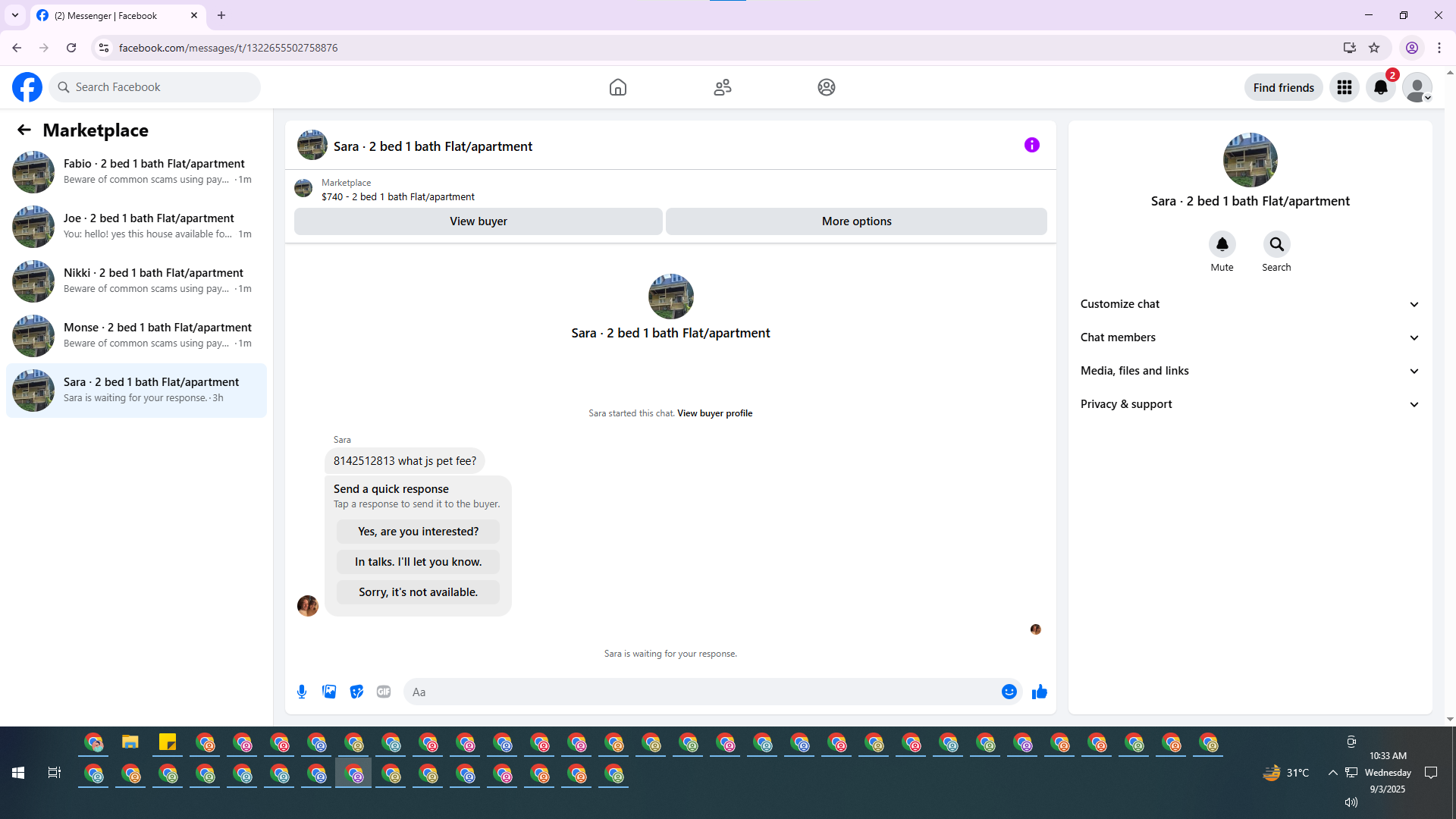Send a voice clip with microphone icon
Image resolution: width=1456 pixels, height=819 pixels.
(302, 692)
